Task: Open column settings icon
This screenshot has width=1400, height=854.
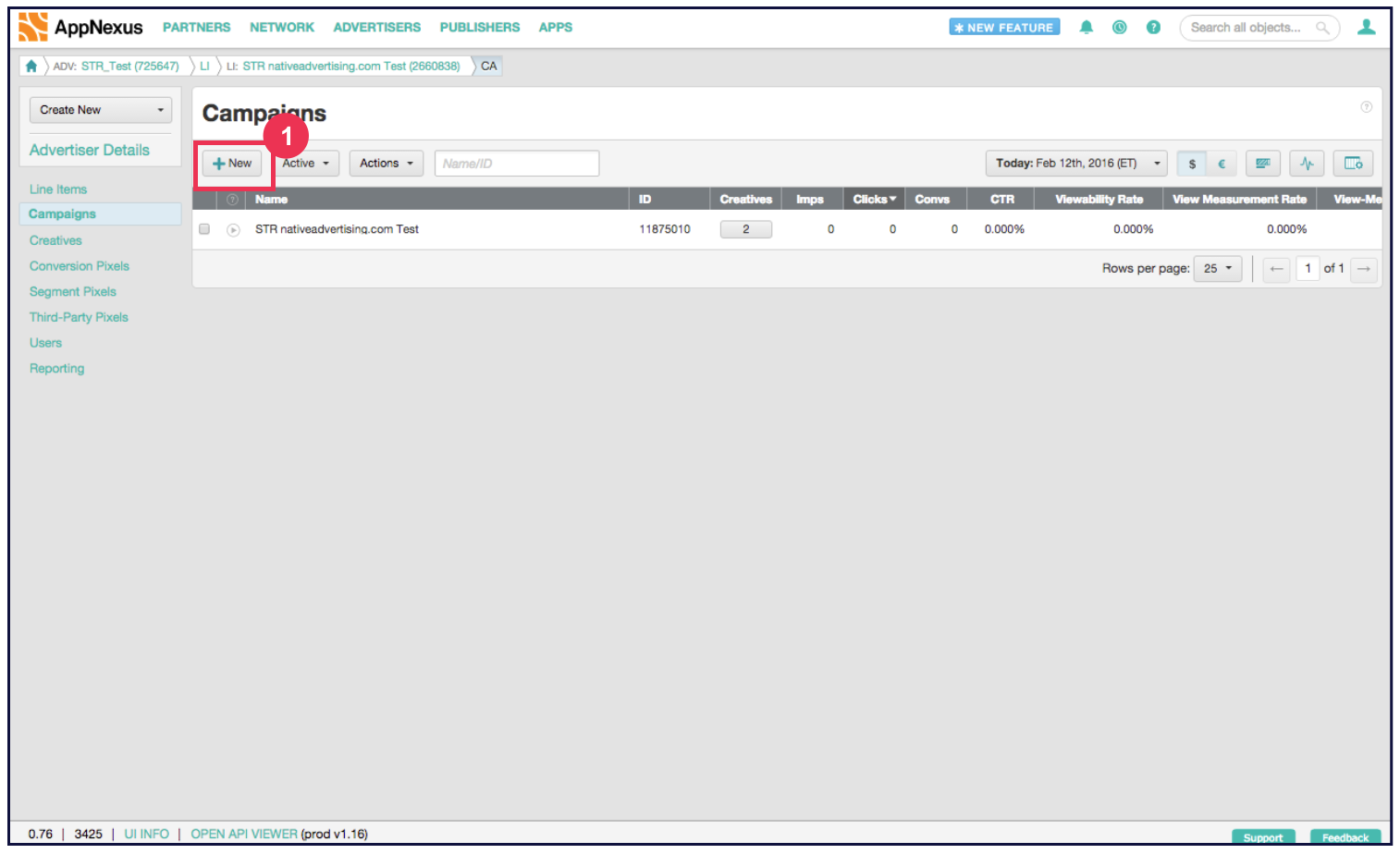Action: (x=1353, y=164)
